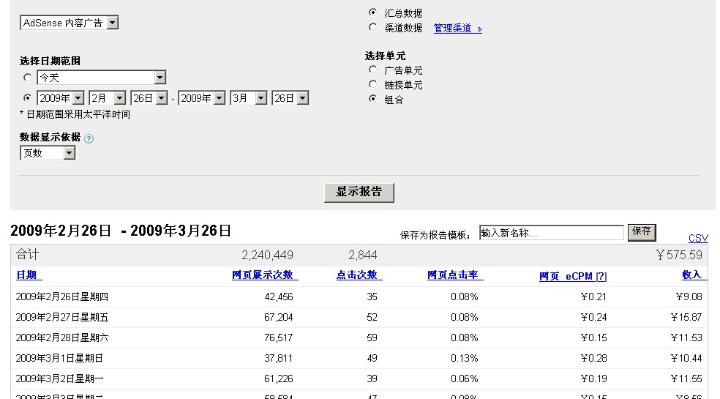Click the 合计 totals row label

[x=28, y=254]
